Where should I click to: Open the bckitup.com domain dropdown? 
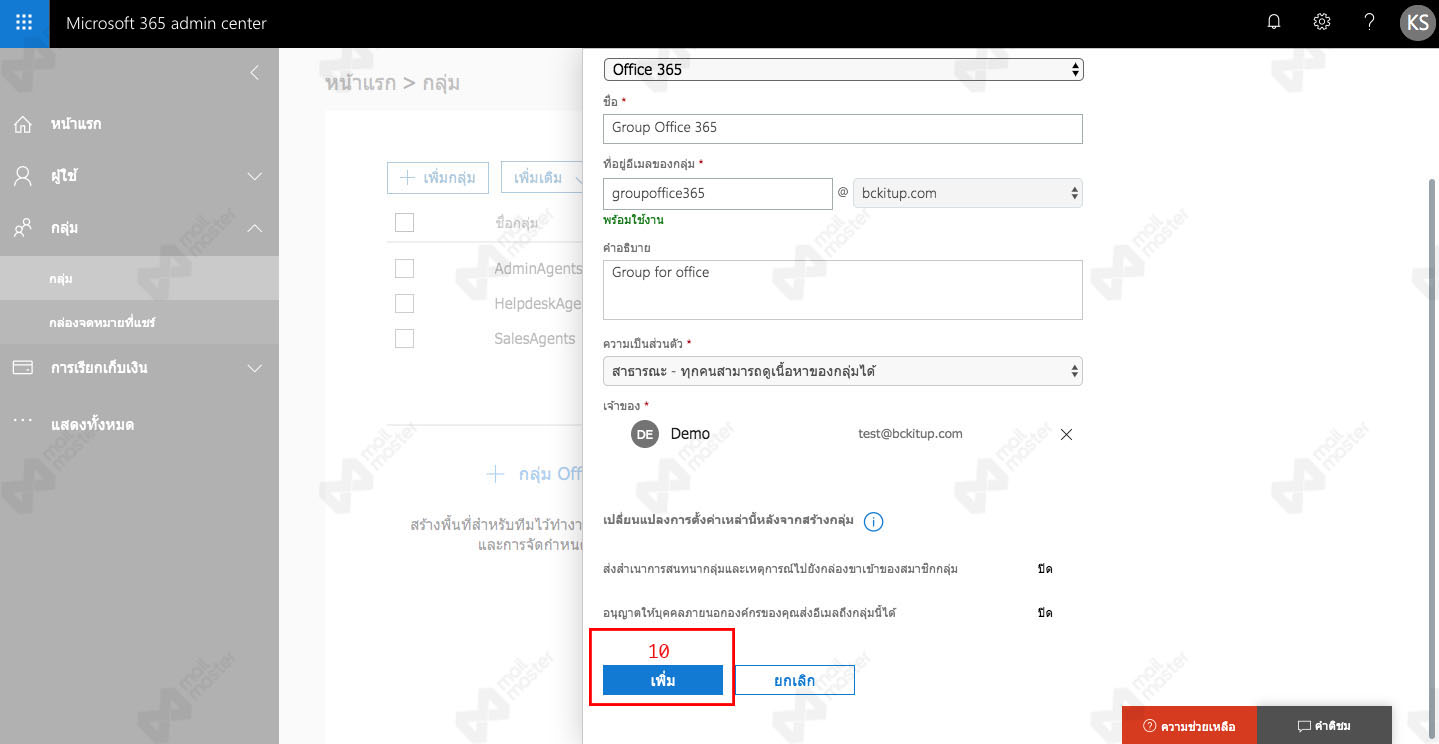pos(969,193)
